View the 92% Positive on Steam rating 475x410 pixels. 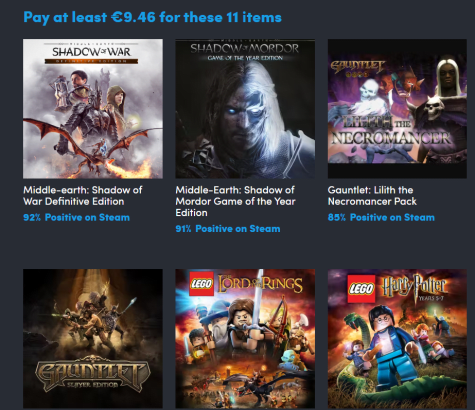tap(76, 218)
